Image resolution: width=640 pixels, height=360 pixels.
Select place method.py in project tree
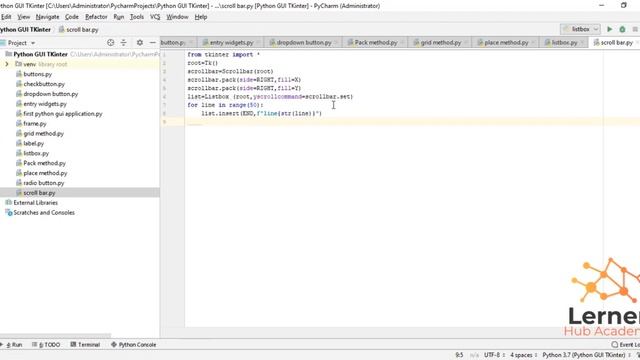coord(45,173)
